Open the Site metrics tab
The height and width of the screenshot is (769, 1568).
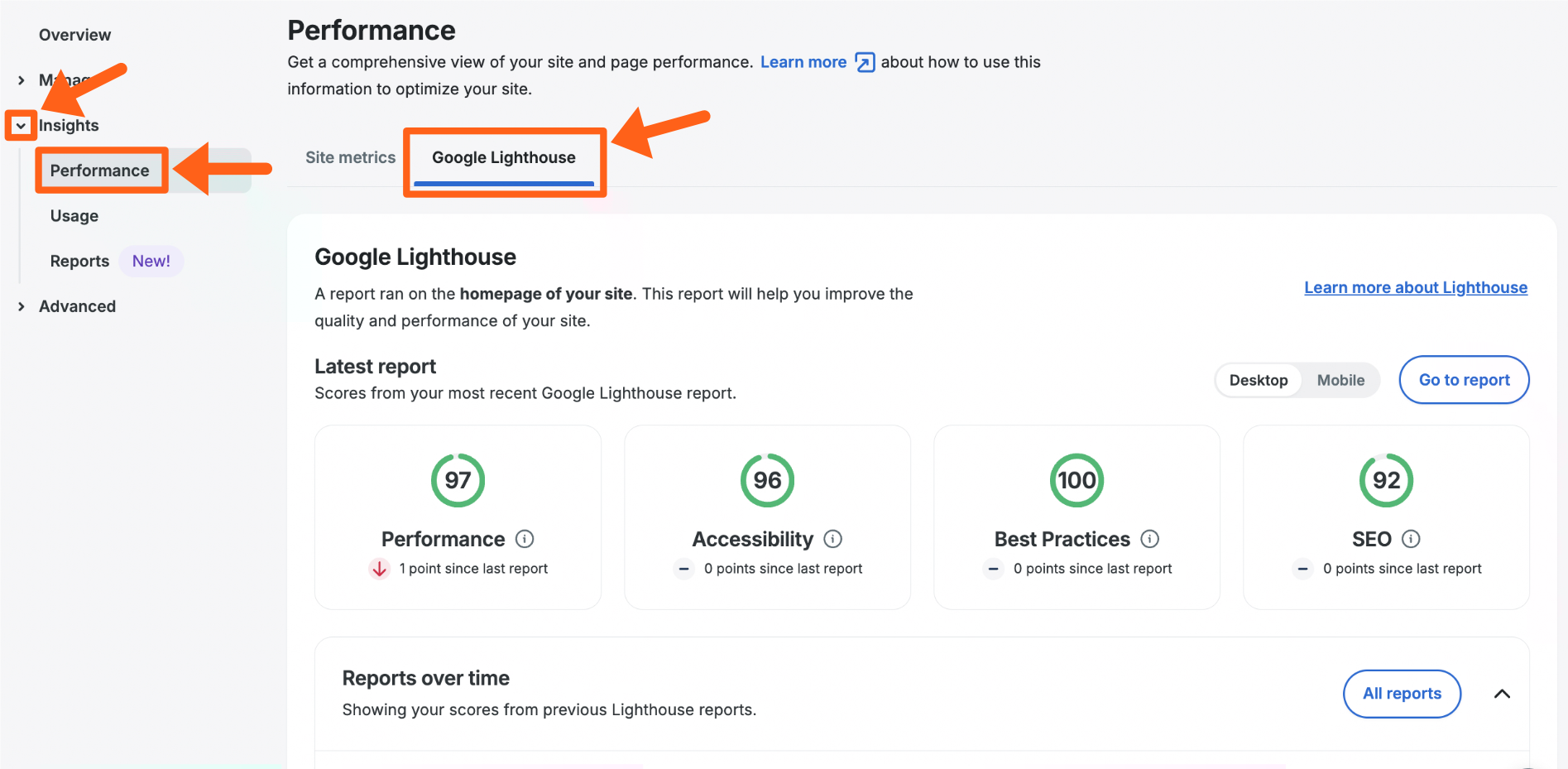click(350, 157)
